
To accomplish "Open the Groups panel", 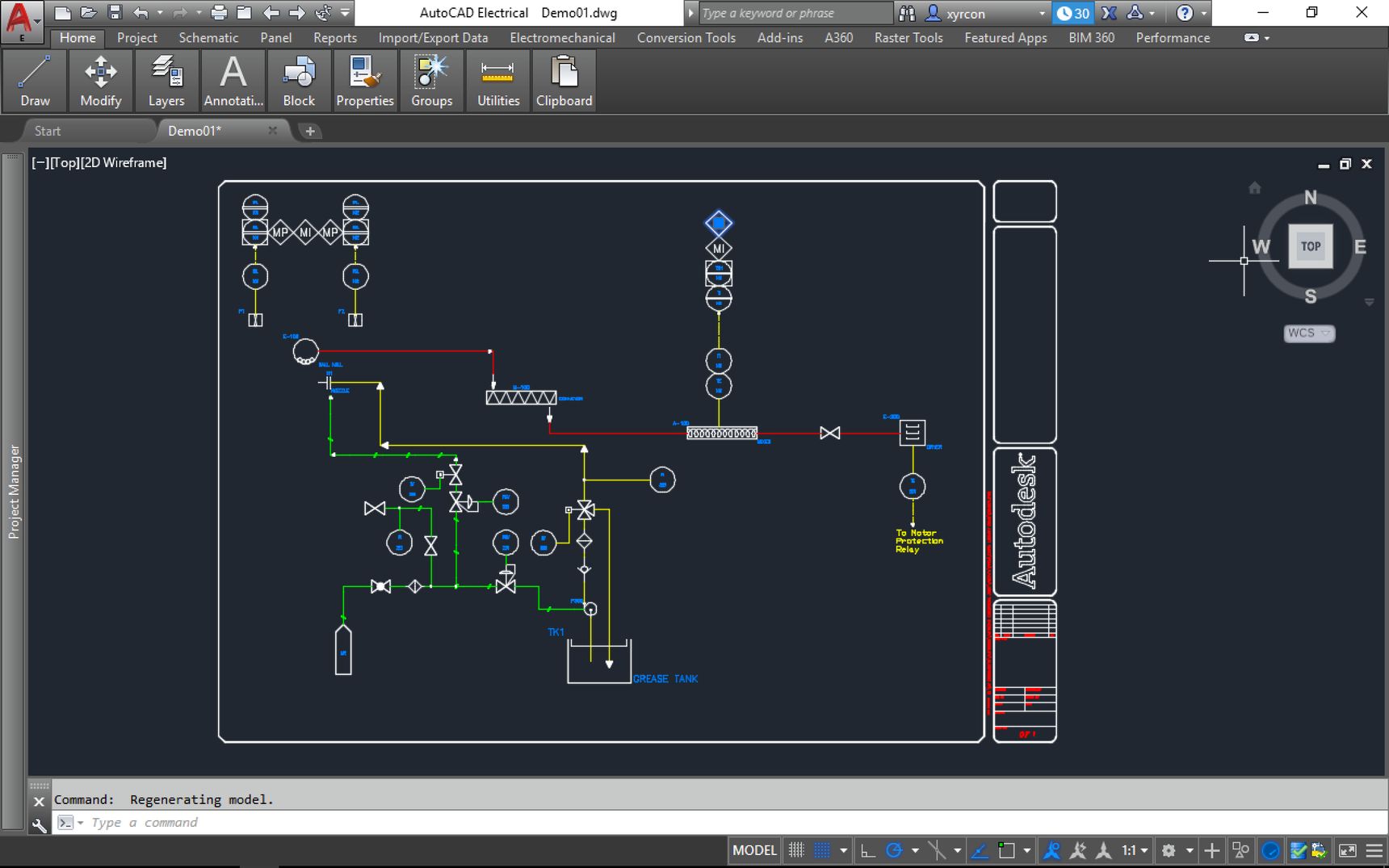I will click(x=431, y=80).
